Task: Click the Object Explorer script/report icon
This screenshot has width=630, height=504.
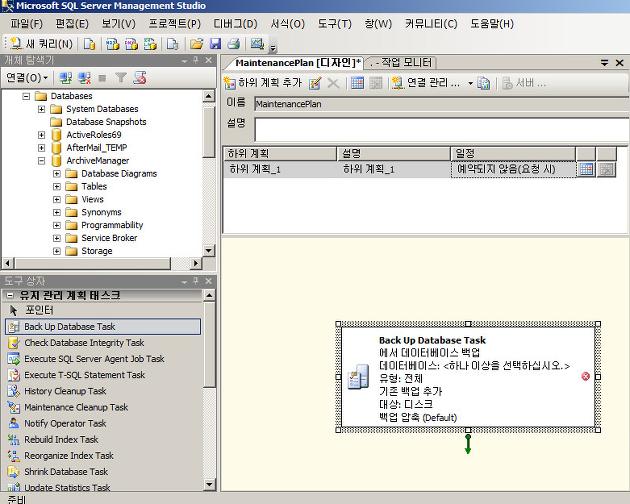Action: [x=140, y=77]
